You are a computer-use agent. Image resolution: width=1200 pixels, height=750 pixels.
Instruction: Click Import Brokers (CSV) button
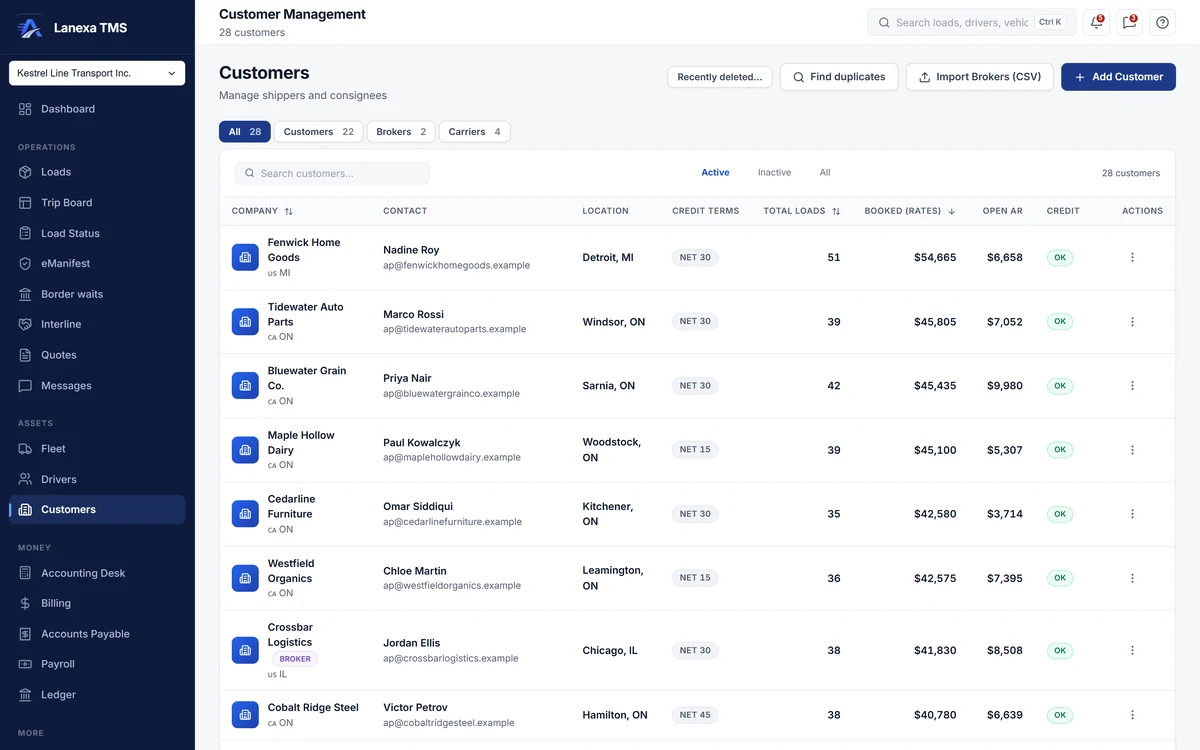[979, 77]
